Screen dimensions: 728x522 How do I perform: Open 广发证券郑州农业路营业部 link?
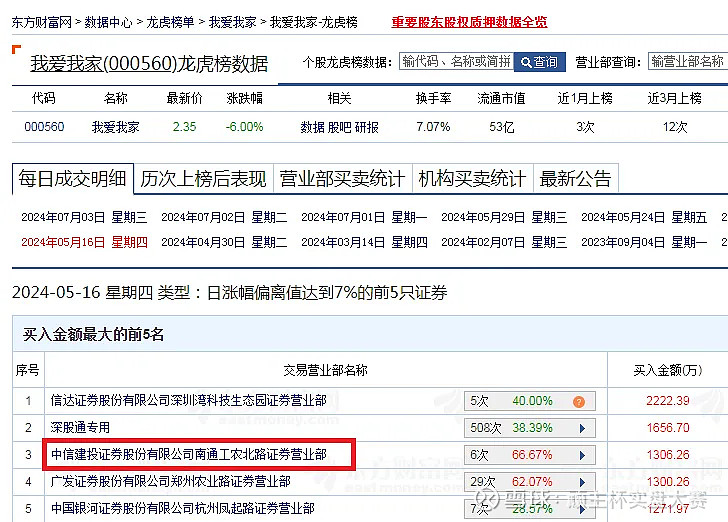coord(170,481)
